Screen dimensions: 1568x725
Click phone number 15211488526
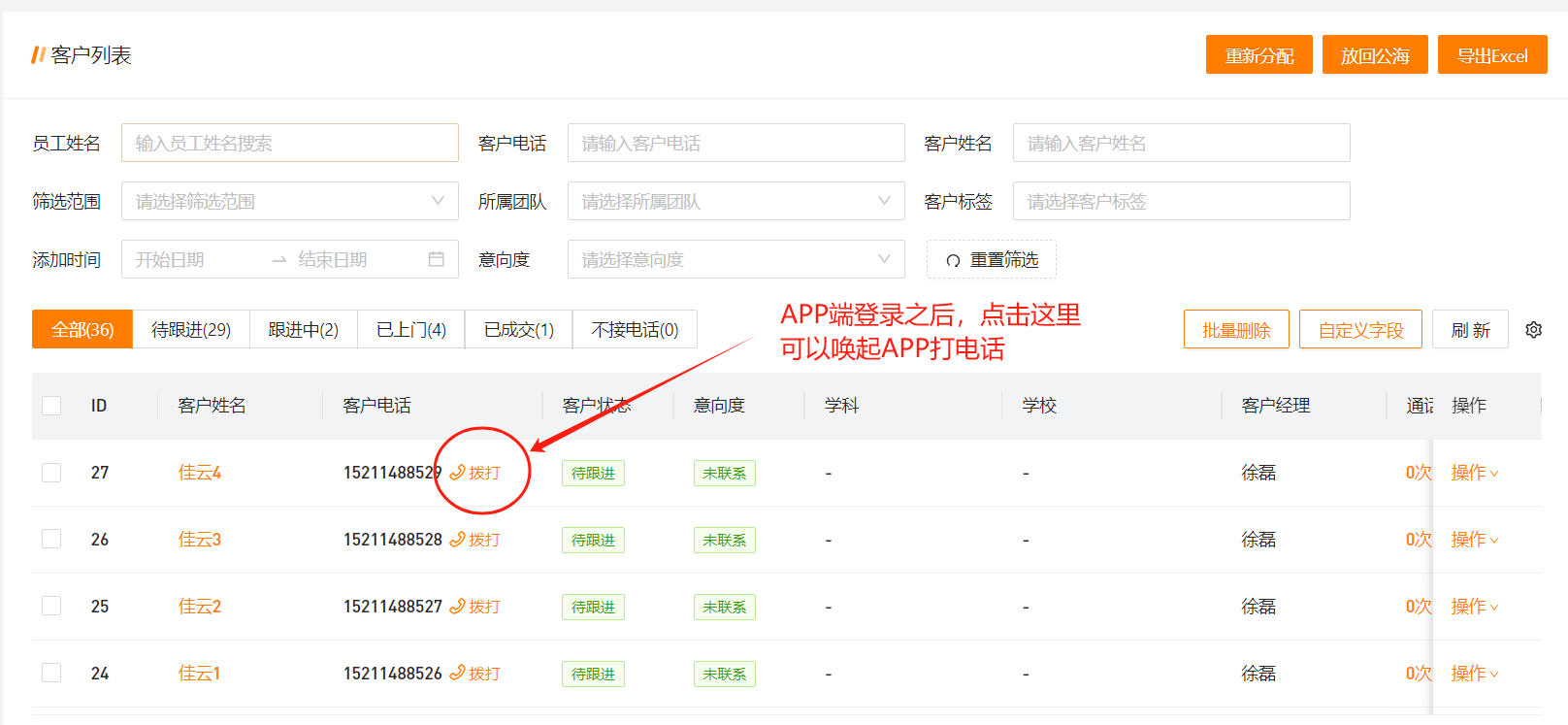(x=393, y=674)
